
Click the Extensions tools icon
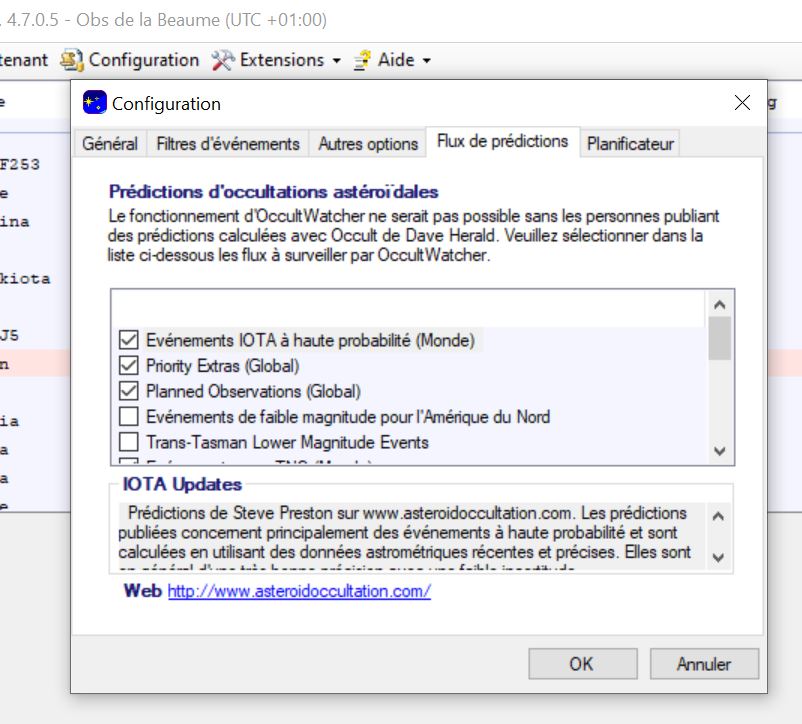pyautogui.click(x=223, y=60)
